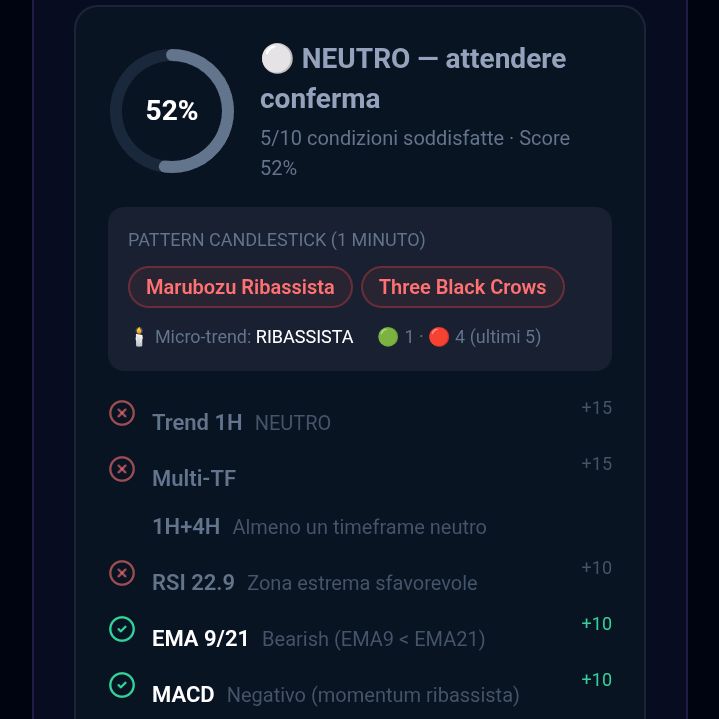Click the 1H+4H timeframe detail line
Screen dimensions: 719x719
tap(319, 527)
